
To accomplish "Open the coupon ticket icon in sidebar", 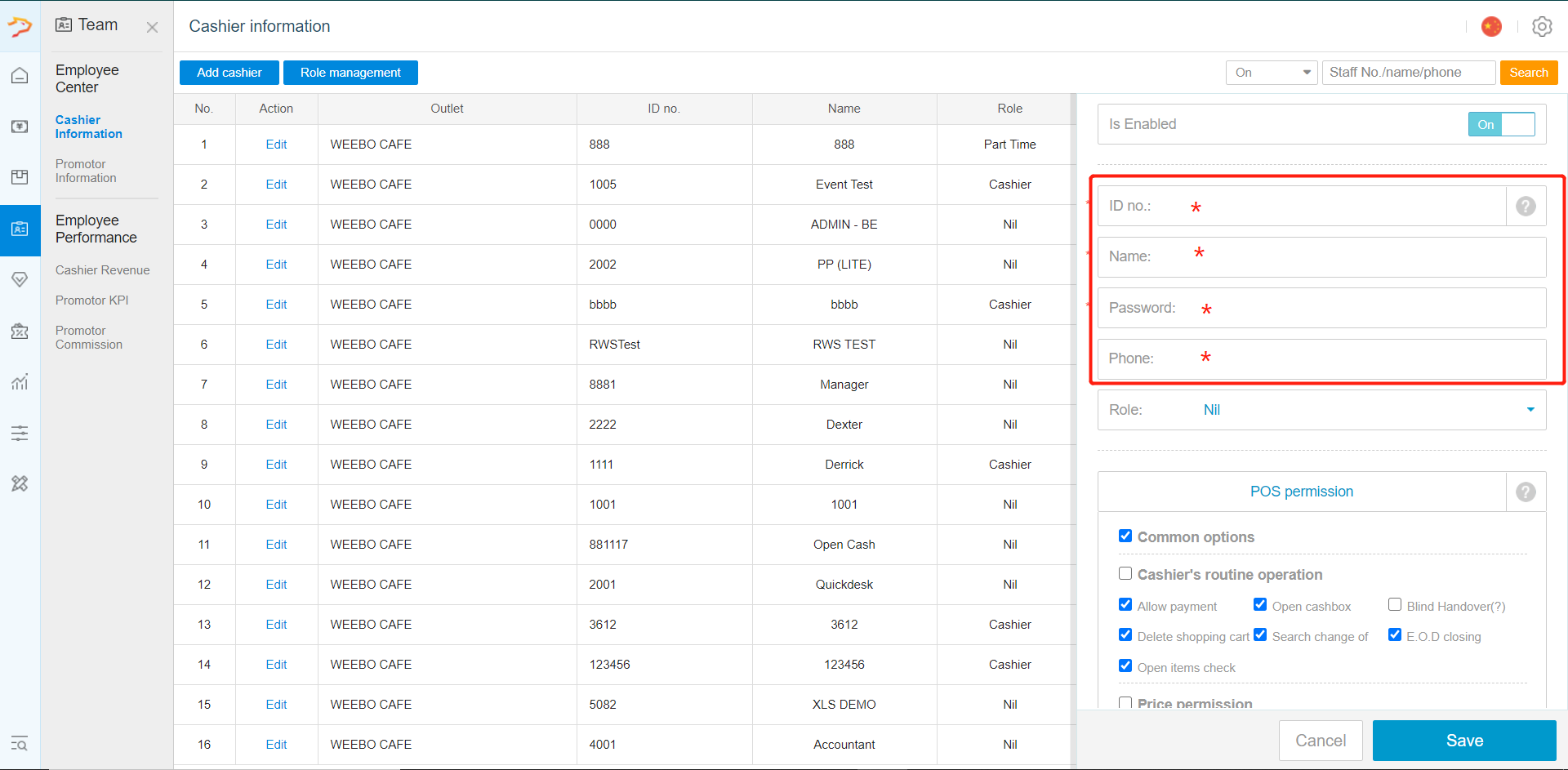I will coord(20,331).
